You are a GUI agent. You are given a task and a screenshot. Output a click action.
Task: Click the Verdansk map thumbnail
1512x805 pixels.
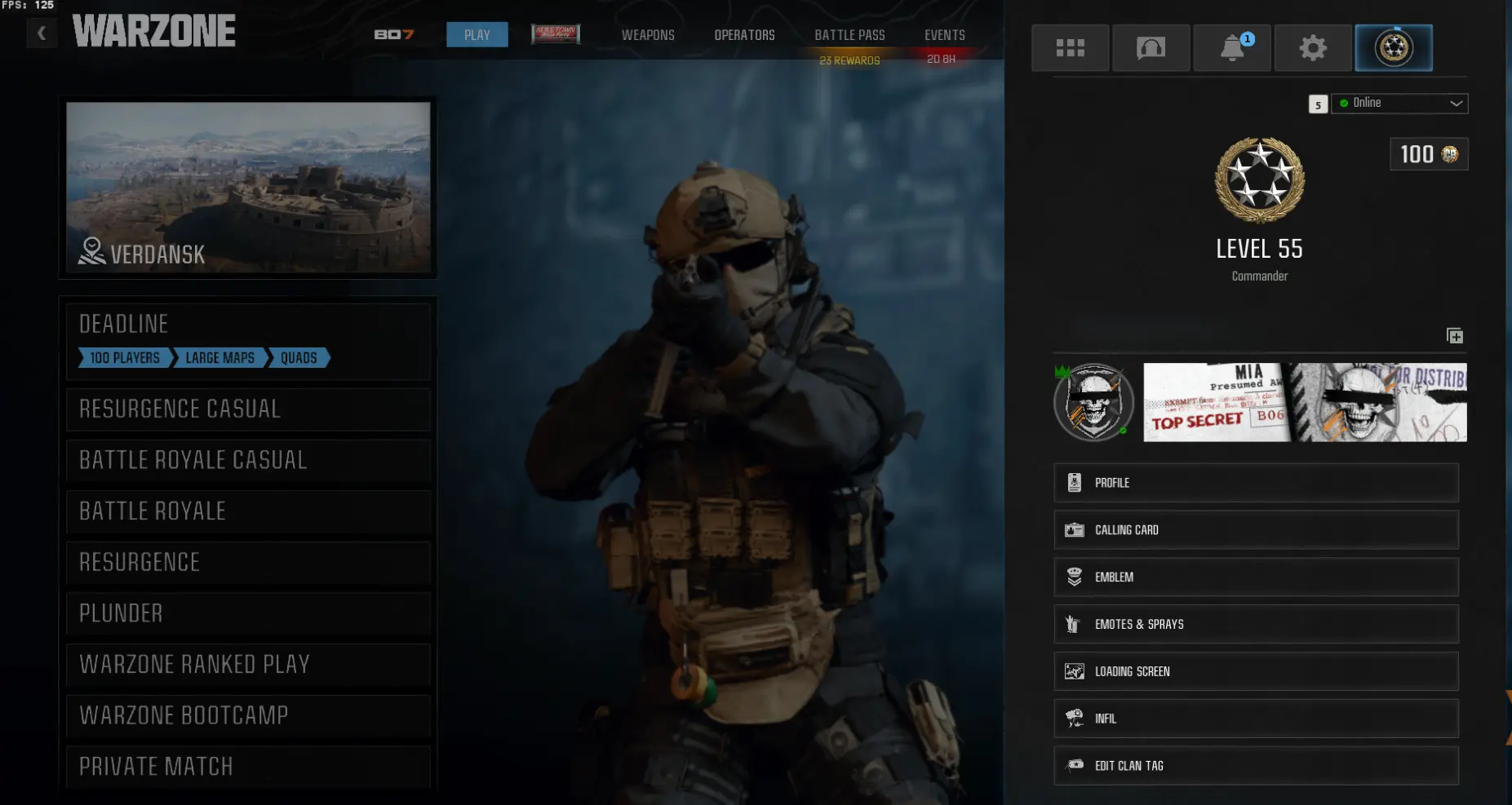tap(248, 187)
